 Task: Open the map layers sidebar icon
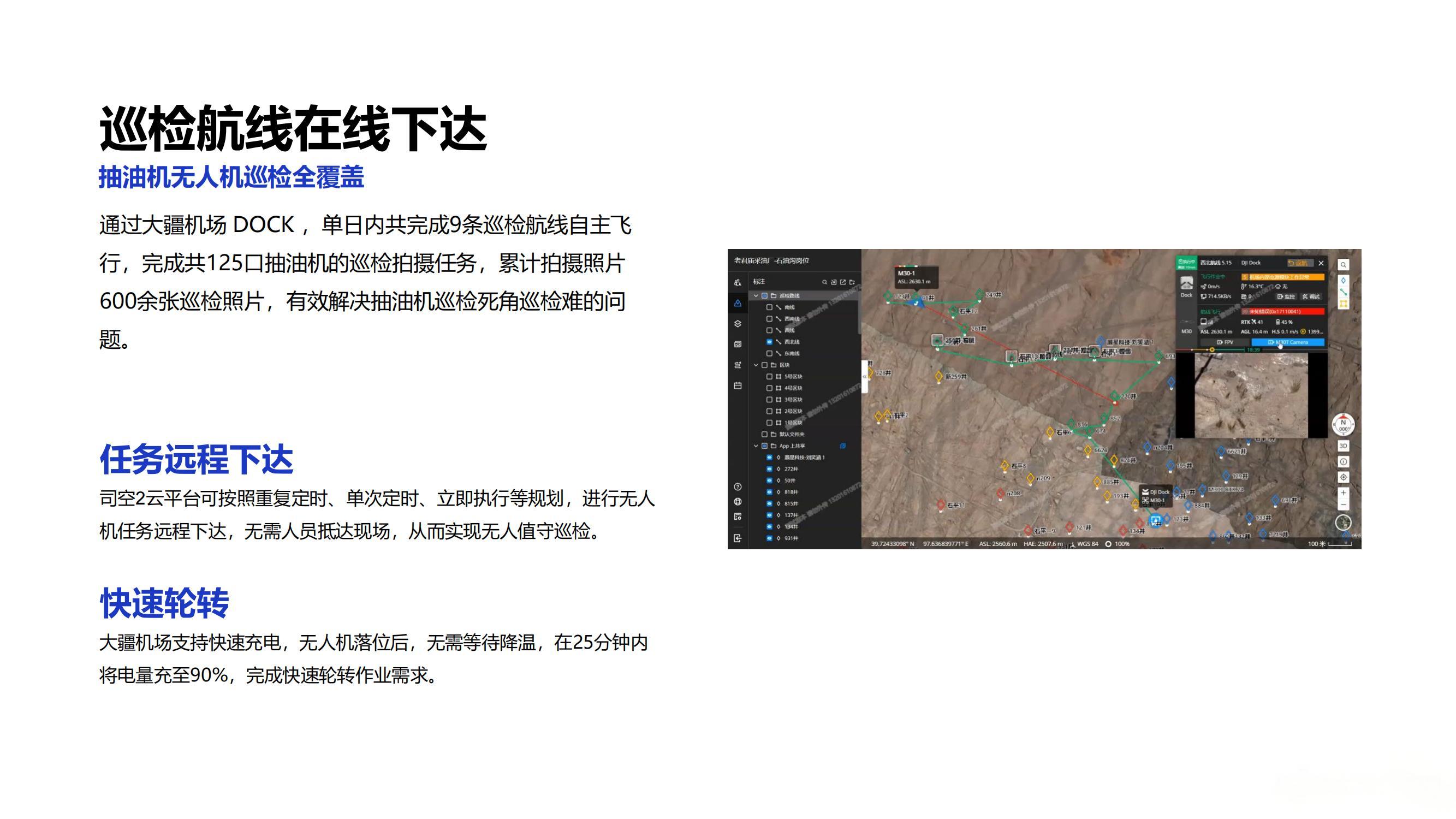tap(738, 323)
